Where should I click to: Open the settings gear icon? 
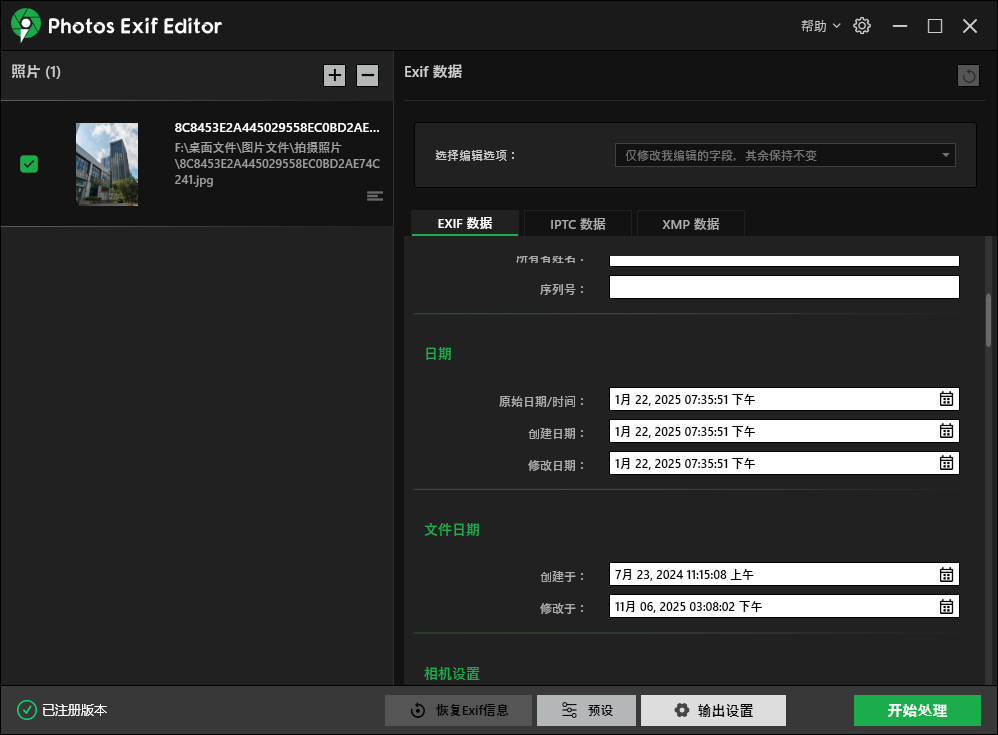pyautogui.click(x=862, y=25)
